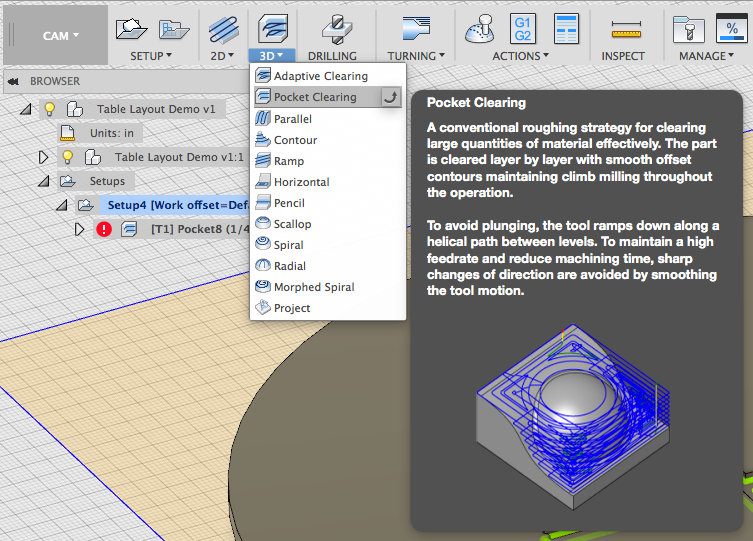Select Setup4 in the browser tree

click(x=178, y=205)
